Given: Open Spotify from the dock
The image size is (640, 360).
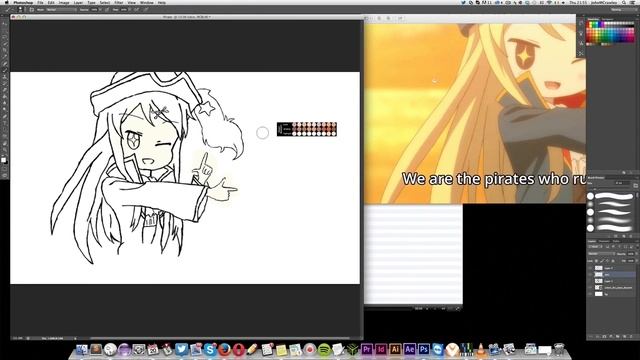Looking at the screenshot, I should pyautogui.click(x=324, y=349).
